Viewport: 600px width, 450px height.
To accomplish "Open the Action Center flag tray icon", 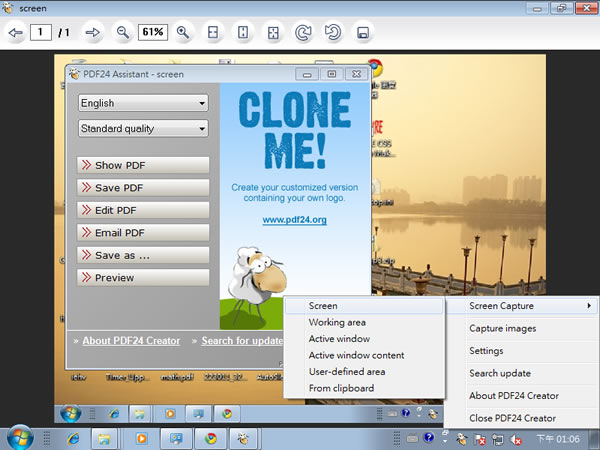I will (x=479, y=439).
